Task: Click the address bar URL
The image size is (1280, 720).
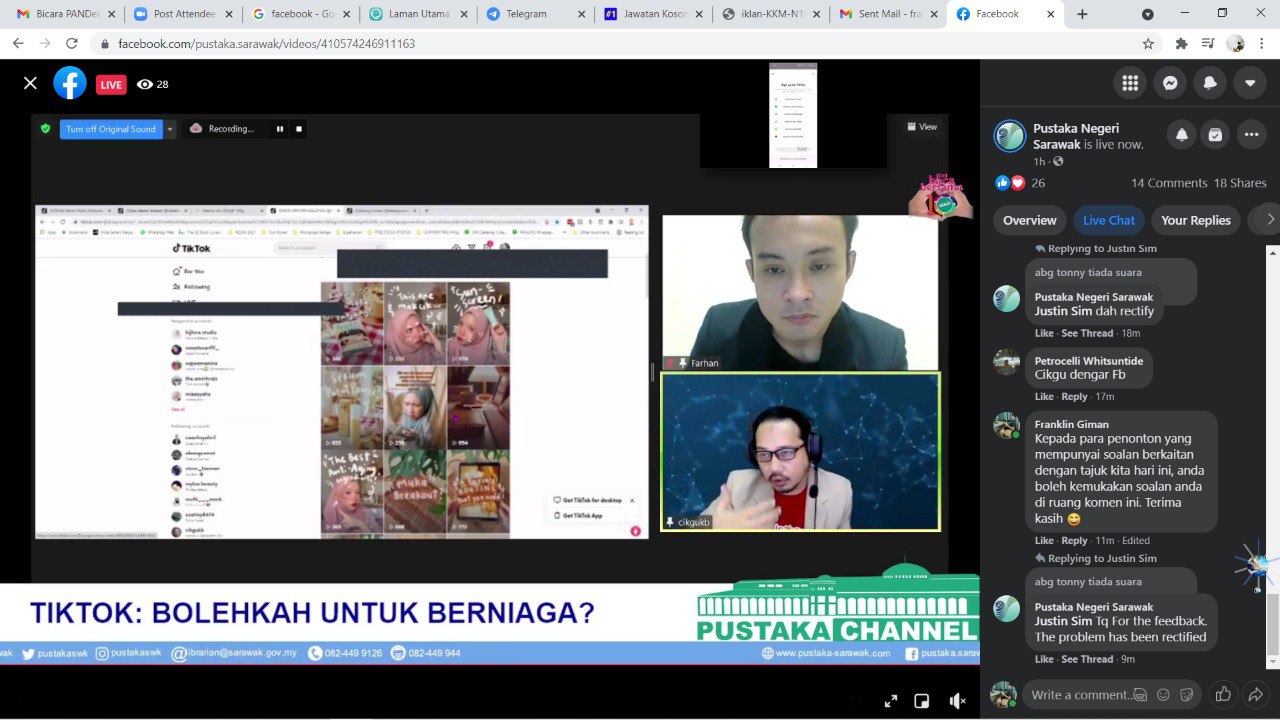Action: pyautogui.click(x=266, y=44)
